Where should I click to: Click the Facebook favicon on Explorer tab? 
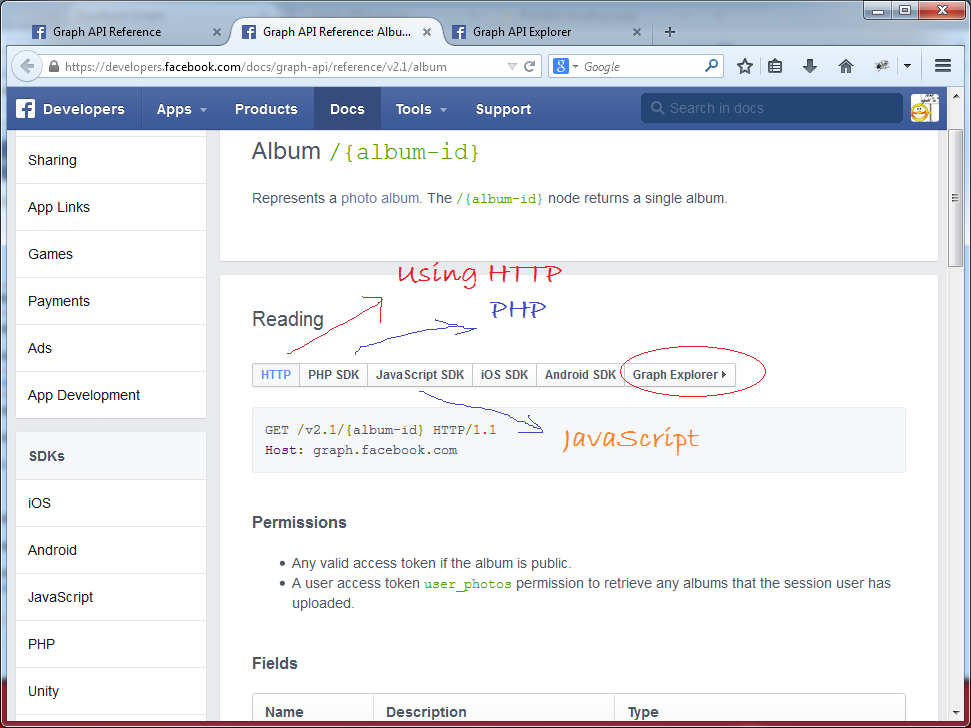pos(459,32)
